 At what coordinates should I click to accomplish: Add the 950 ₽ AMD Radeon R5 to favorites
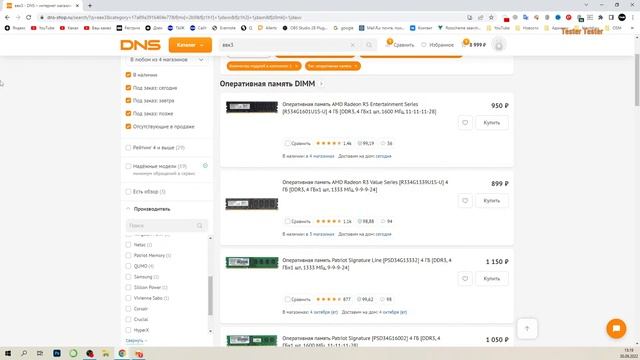(x=465, y=123)
